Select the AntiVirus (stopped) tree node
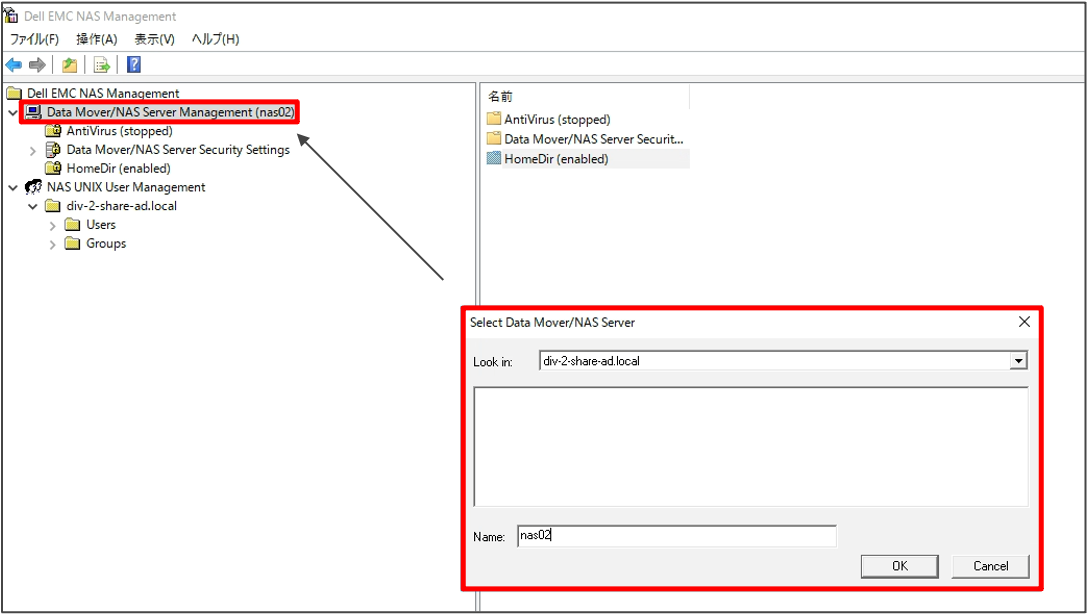Image resolution: width=1087 pixels, height=614 pixels. point(118,131)
